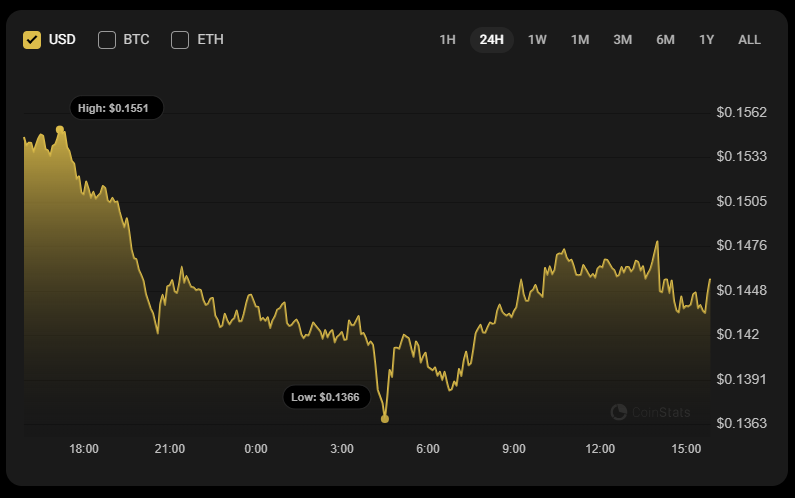This screenshot has height=498, width=795.
Task: Click the $0.1533 axis label
Action: point(741,156)
